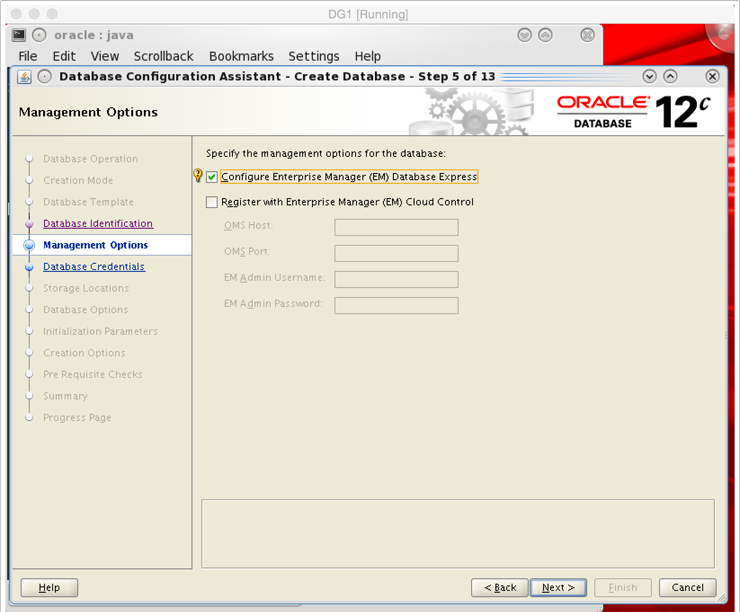Click the OMS Host input field

tap(396, 227)
